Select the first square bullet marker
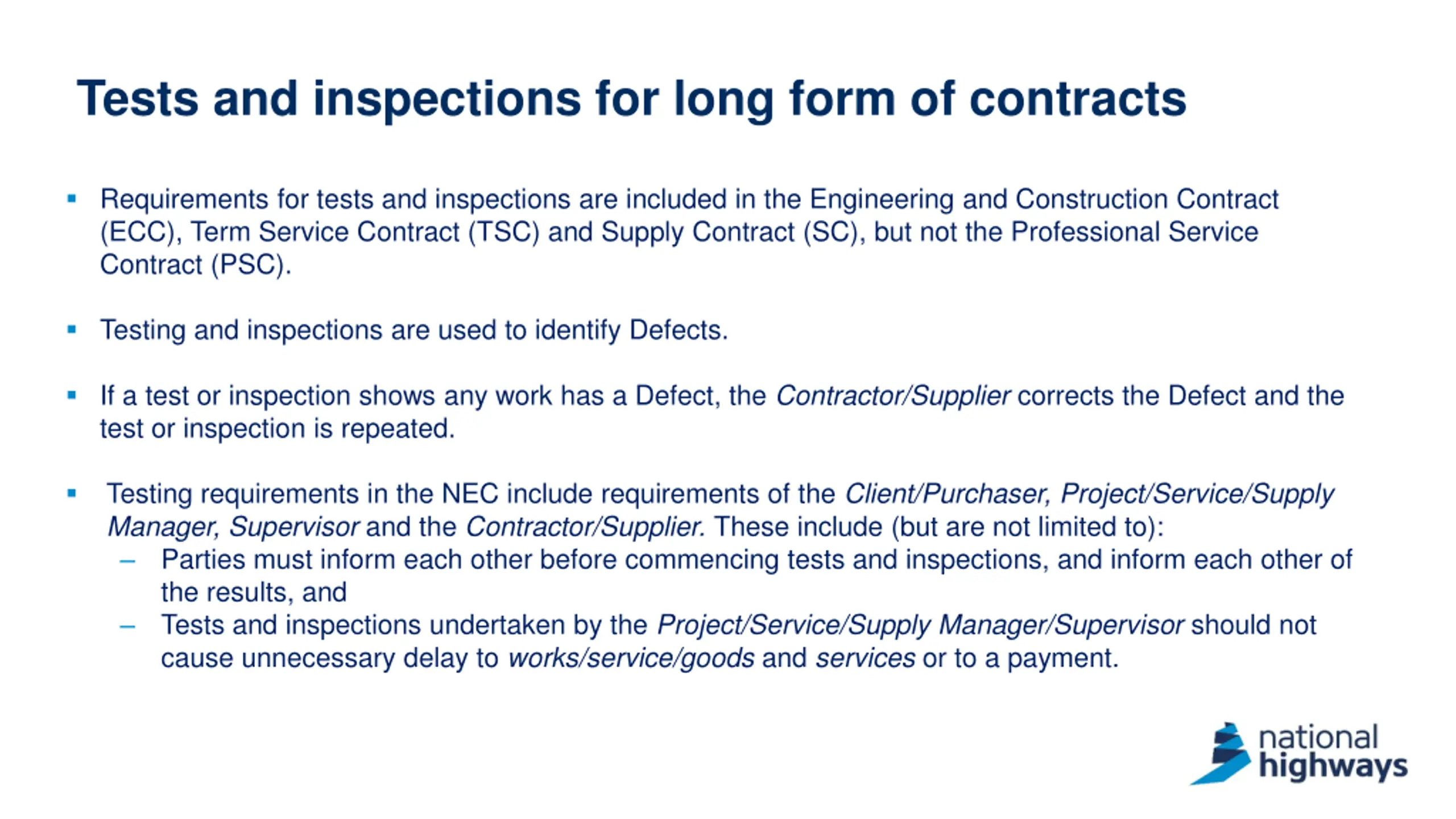 click(72, 198)
